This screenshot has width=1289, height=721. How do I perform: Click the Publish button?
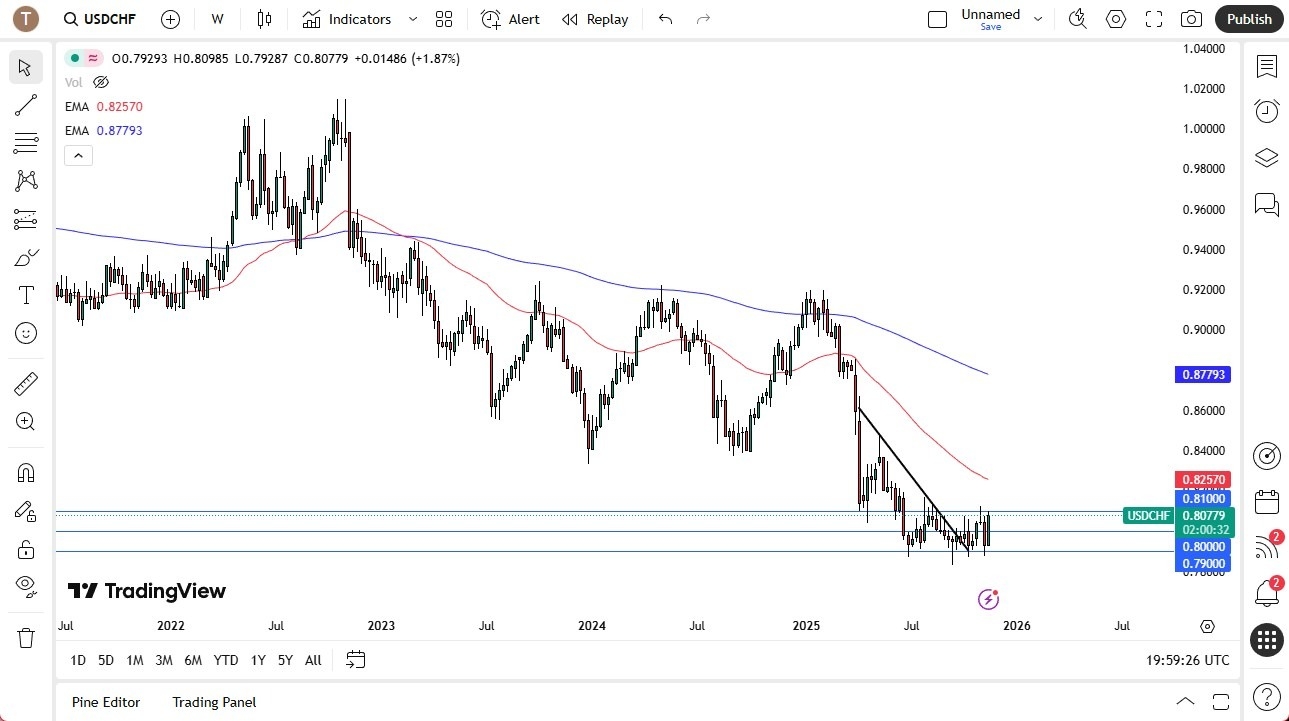1248,18
